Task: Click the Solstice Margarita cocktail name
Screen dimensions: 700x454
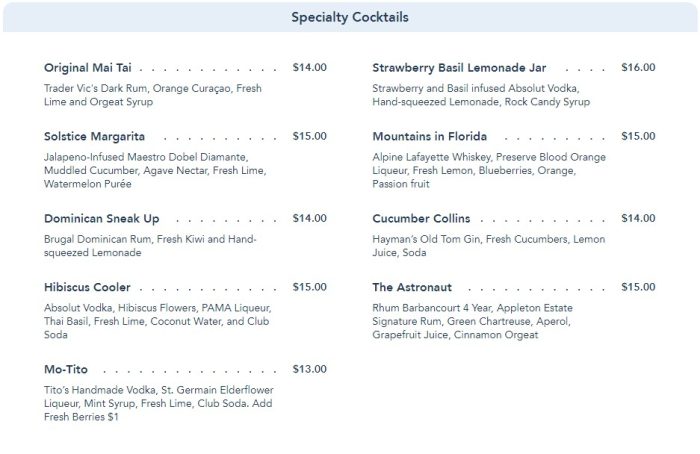Action: click(94, 136)
